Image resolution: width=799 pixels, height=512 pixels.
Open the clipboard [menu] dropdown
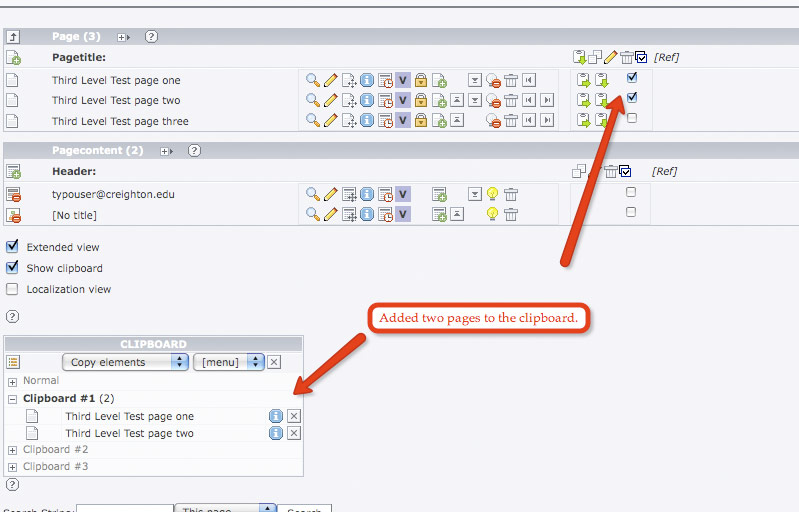click(228, 362)
